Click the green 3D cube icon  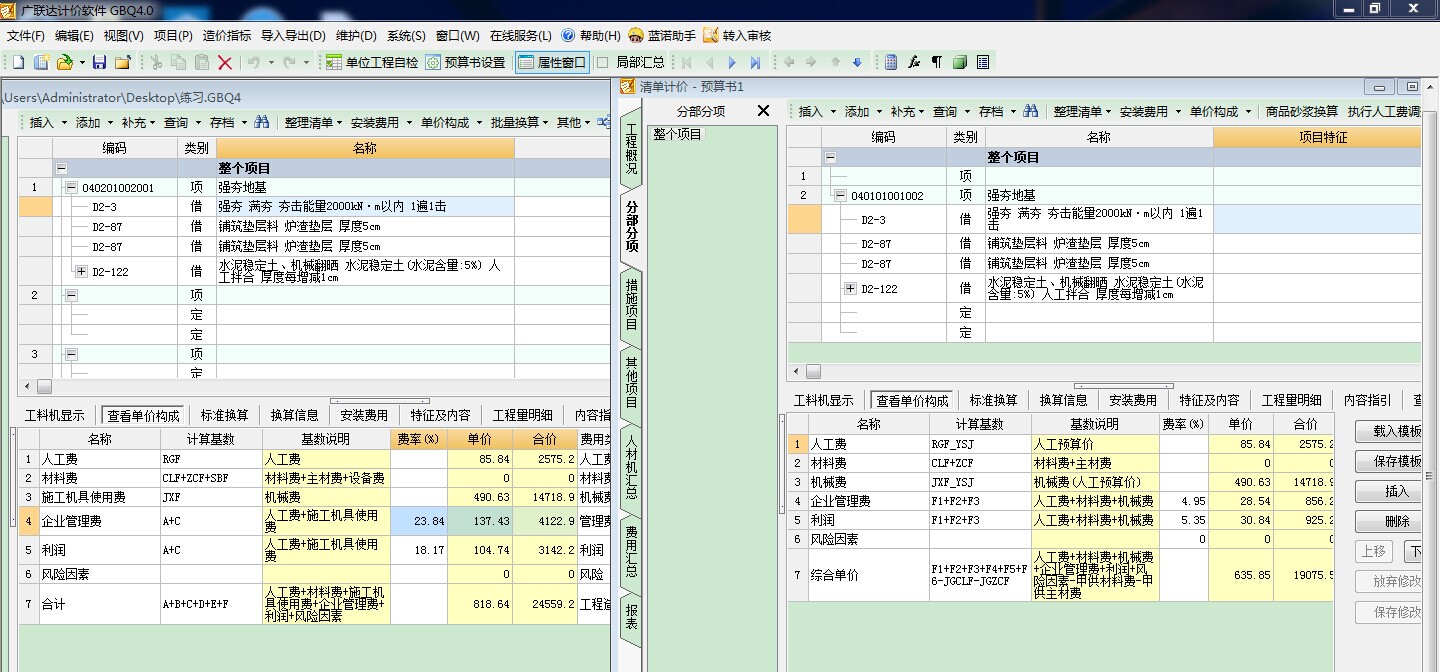(x=960, y=62)
